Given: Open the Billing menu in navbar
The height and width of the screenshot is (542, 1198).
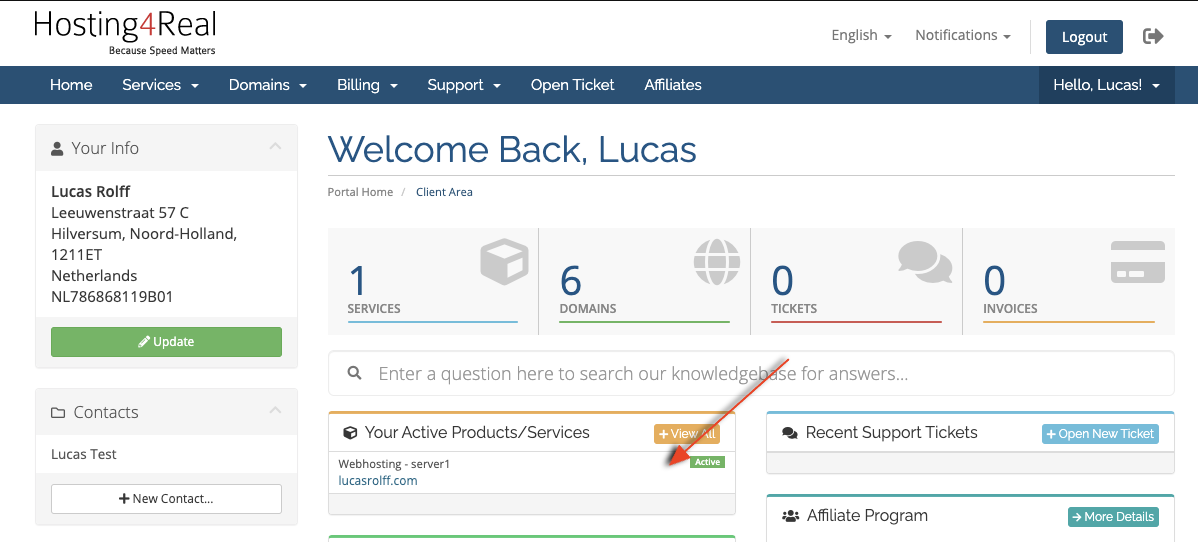Looking at the screenshot, I should [367, 85].
